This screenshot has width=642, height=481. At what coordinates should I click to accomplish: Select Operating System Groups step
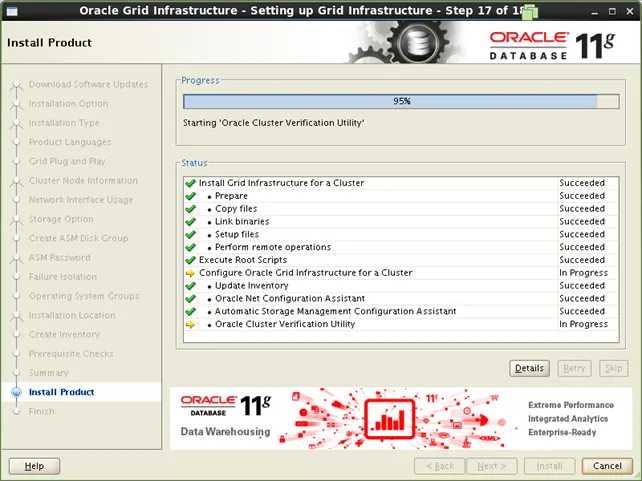pyautogui.click(x=84, y=296)
